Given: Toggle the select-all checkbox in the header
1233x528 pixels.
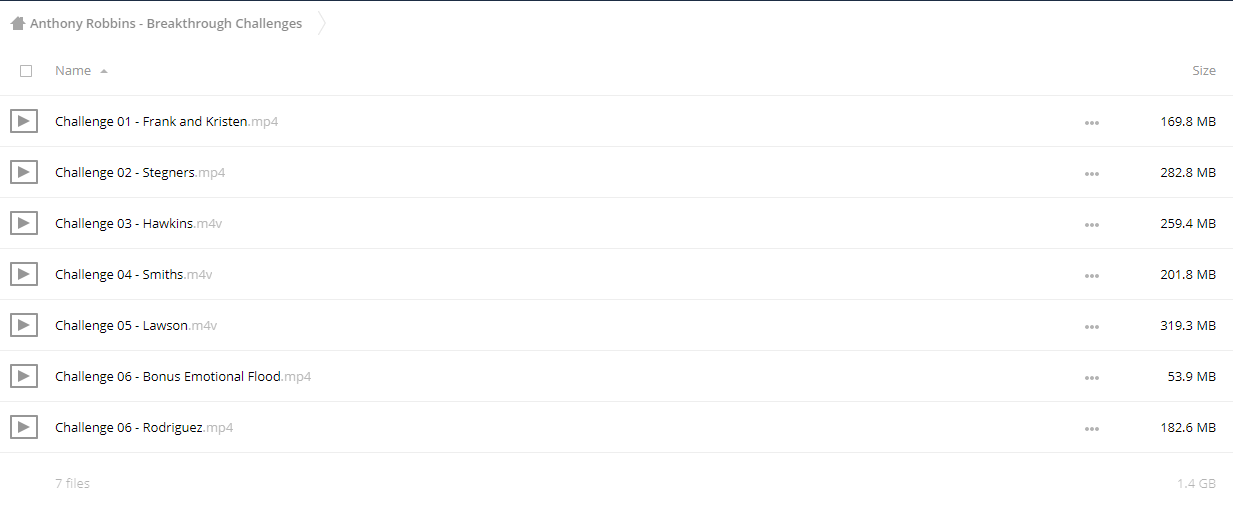Looking at the screenshot, I should (x=26, y=71).
